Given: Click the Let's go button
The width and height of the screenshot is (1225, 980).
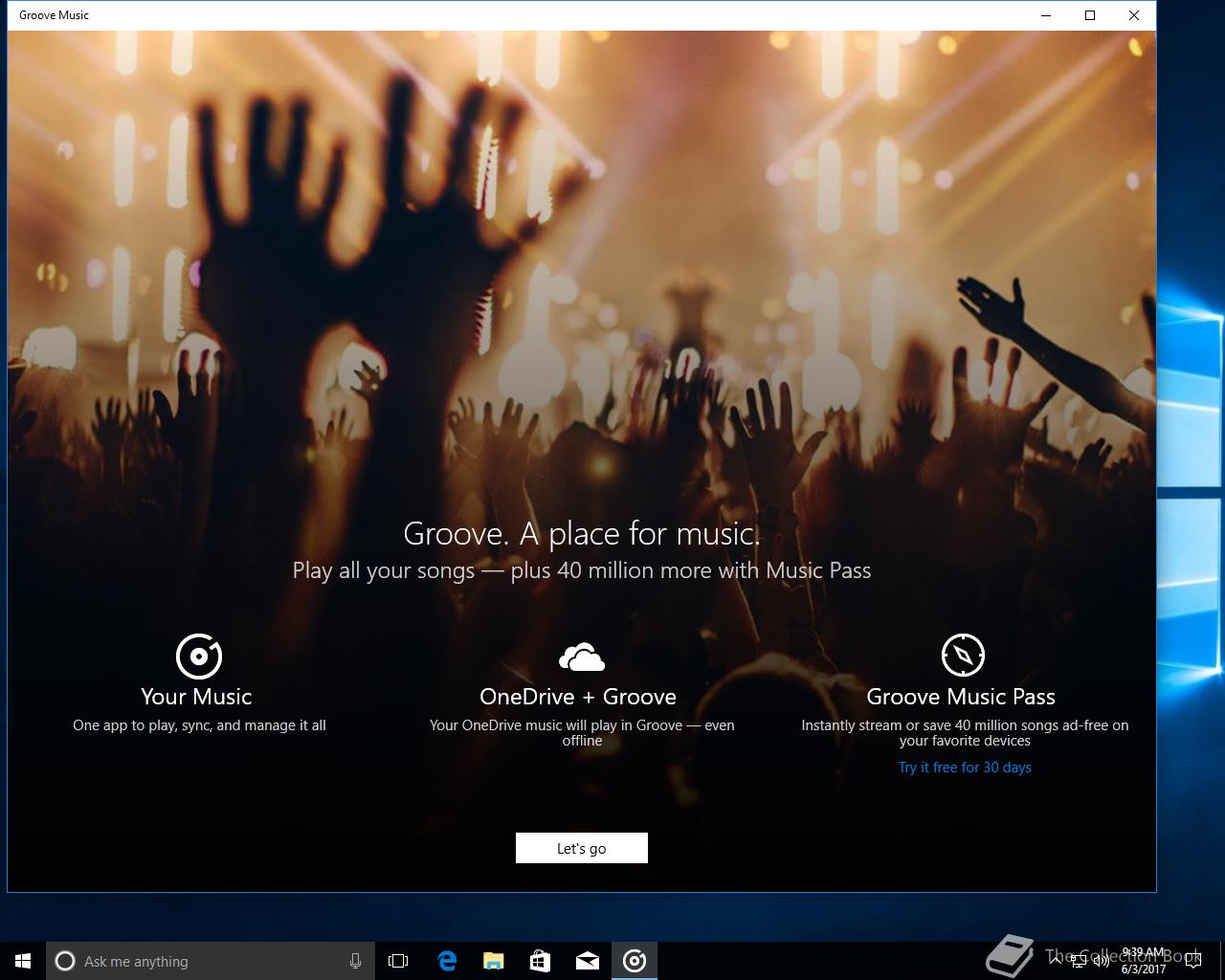Looking at the screenshot, I should point(582,848).
